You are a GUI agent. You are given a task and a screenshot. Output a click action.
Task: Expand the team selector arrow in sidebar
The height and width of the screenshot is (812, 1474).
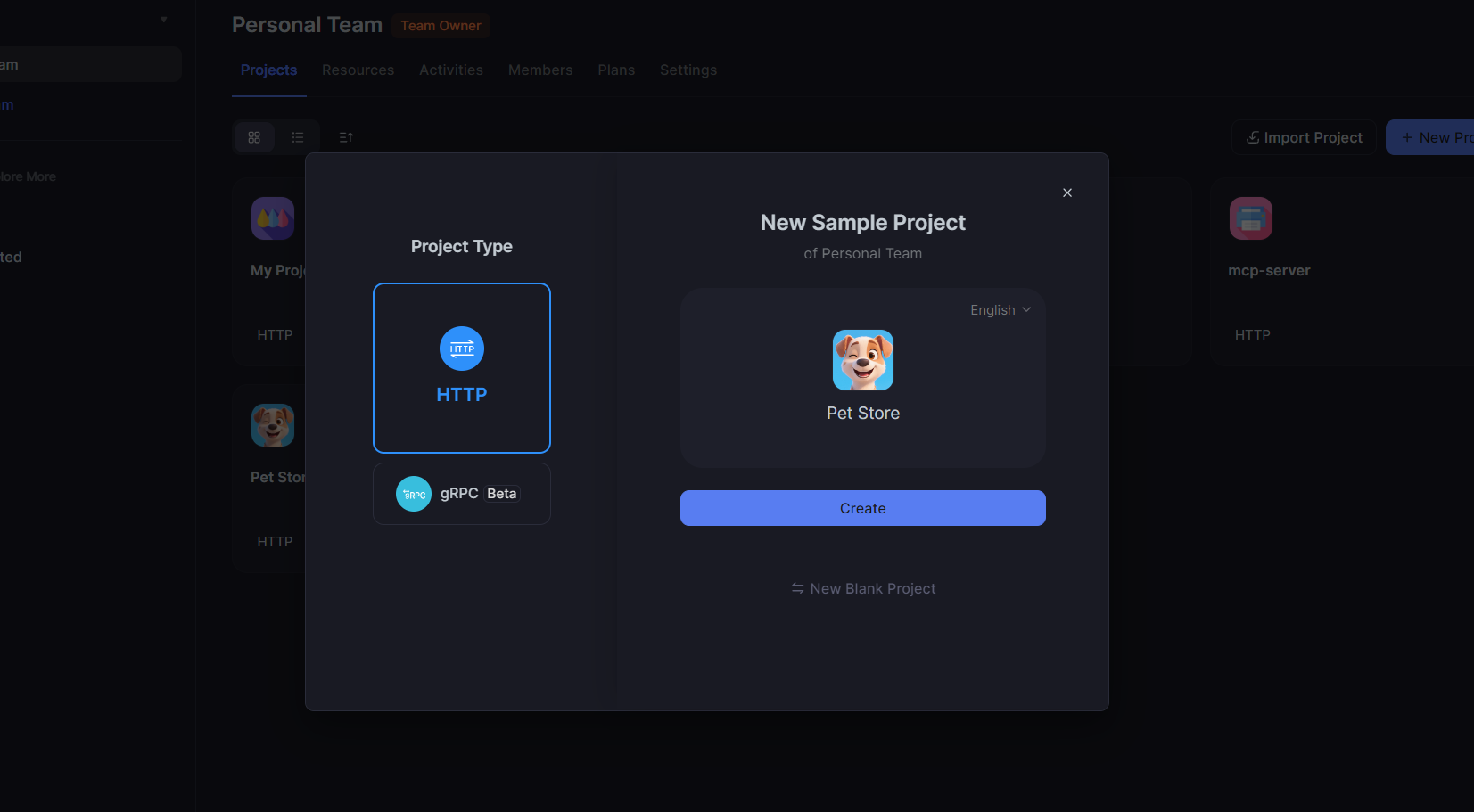[164, 18]
